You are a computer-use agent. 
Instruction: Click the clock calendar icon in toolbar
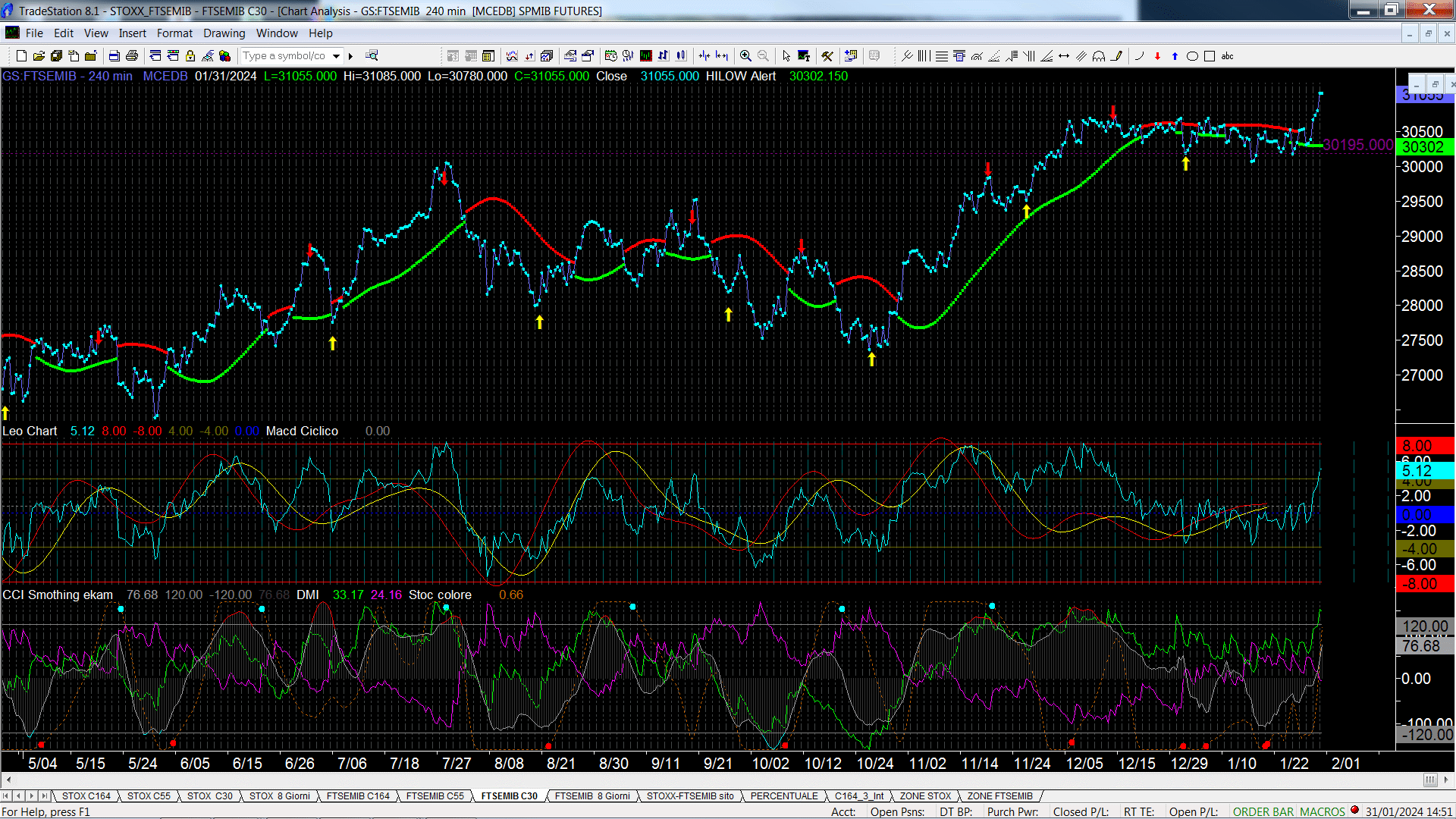[610, 56]
